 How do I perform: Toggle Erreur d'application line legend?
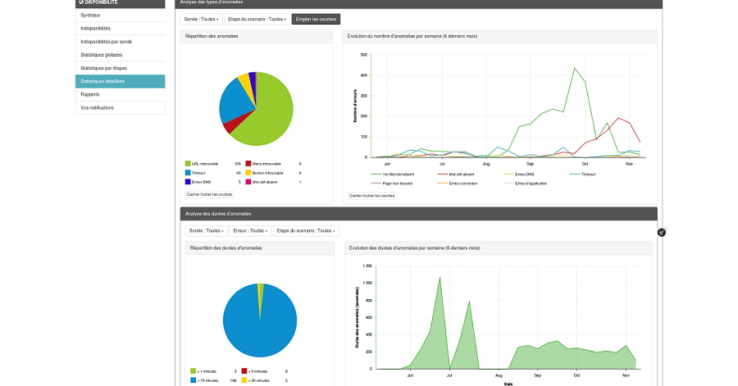pos(525,183)
